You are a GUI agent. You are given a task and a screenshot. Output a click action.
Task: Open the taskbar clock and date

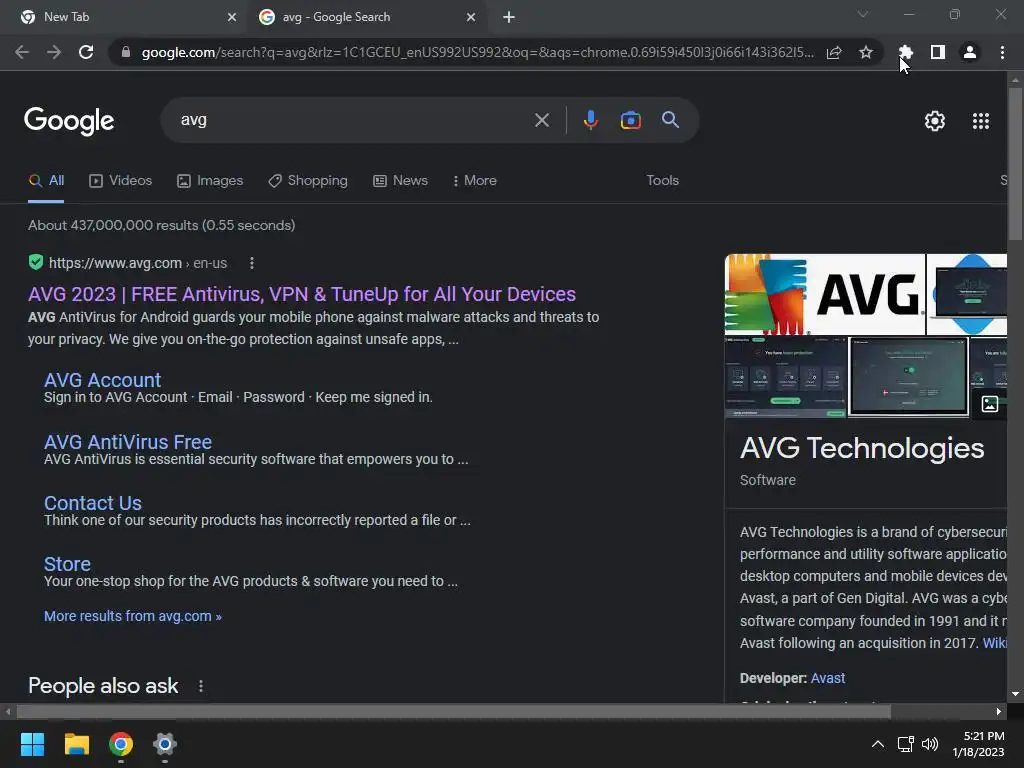[x=978, y=744]
